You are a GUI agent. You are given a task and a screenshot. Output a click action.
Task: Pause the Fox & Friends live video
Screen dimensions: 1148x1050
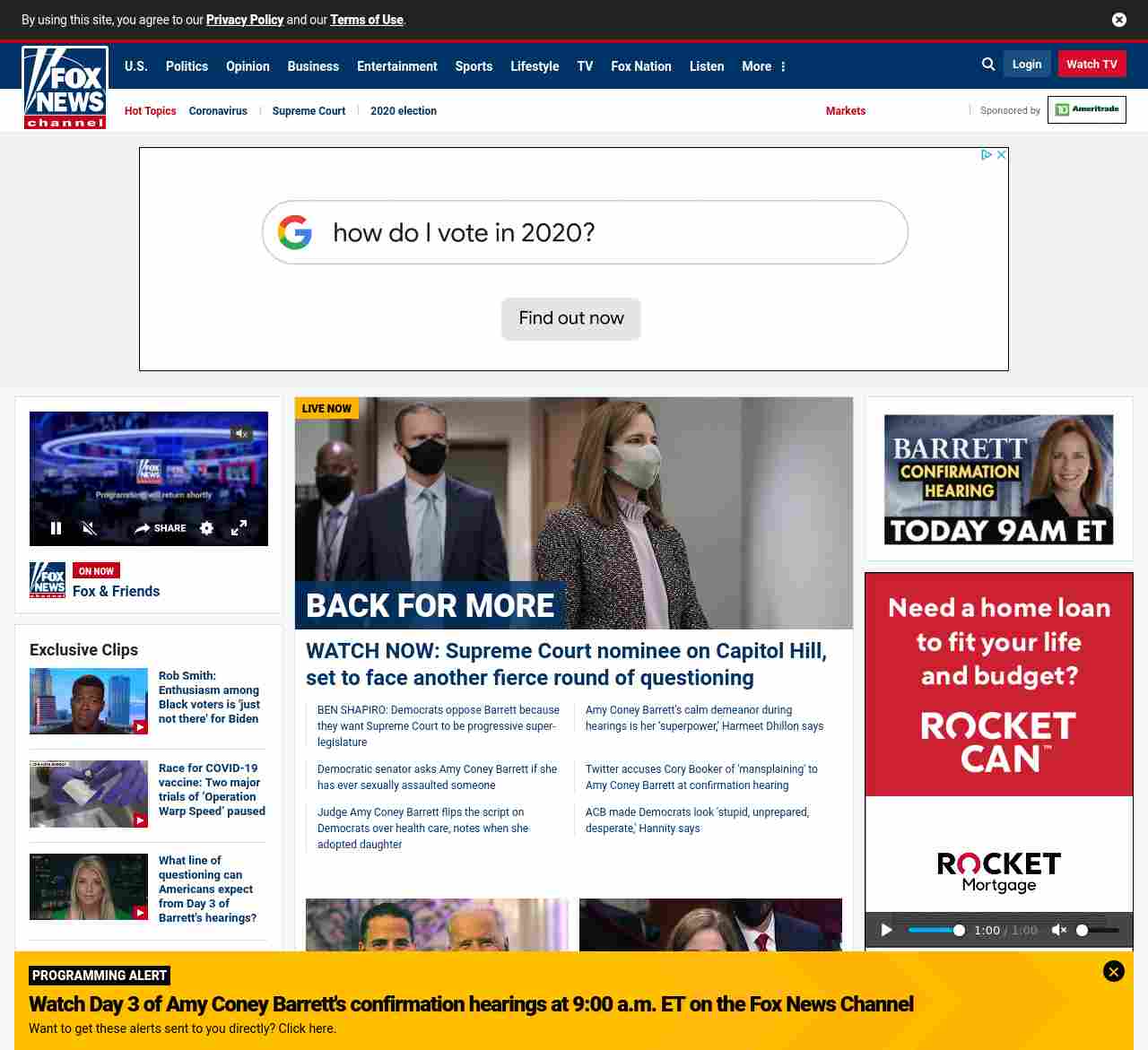coord(56,528)
